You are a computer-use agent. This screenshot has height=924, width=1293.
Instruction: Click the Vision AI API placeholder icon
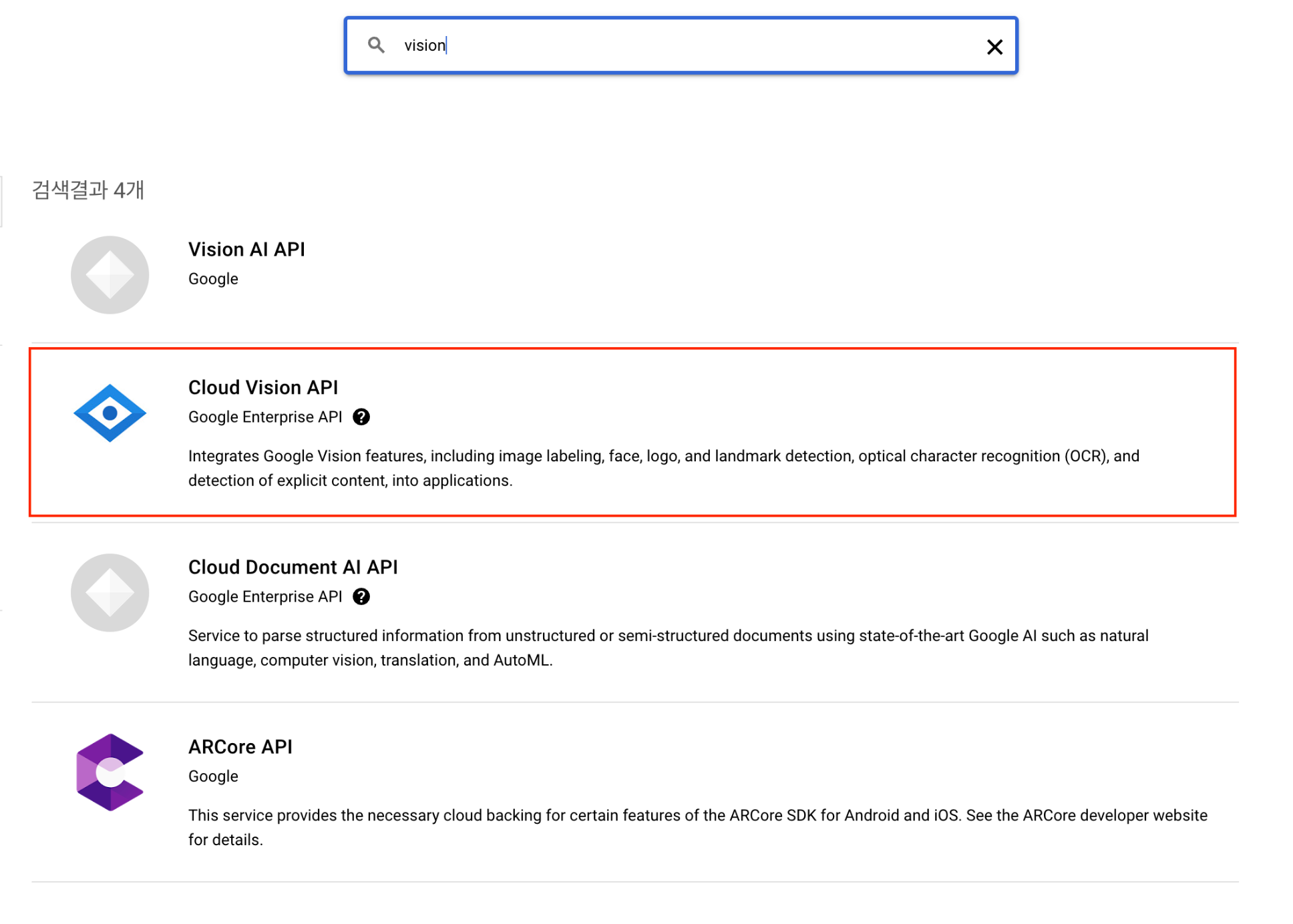(110, 274)
